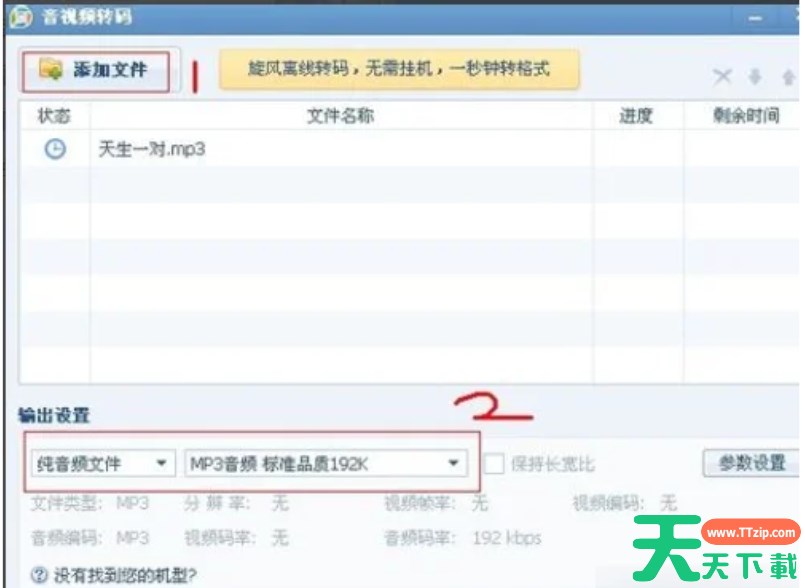The width and height of the screenshot is (805, 588).
Task: Click the 音频码率 192 kbps value
Action: tap(507, 538)
